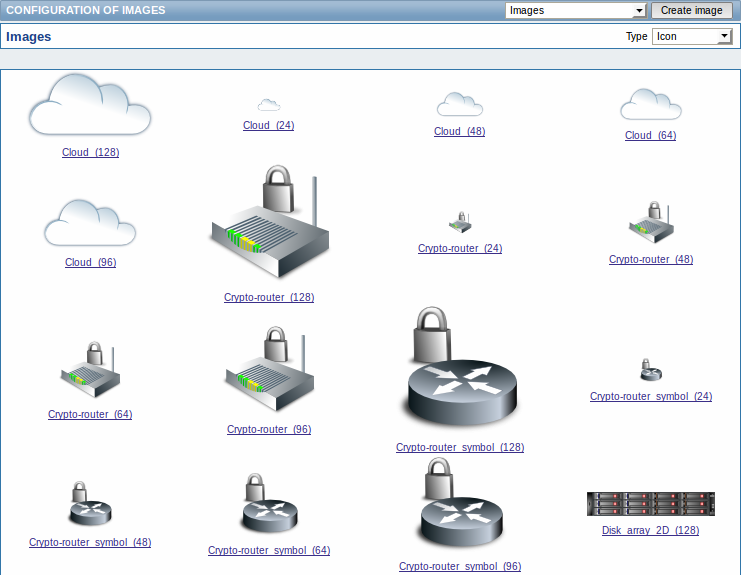Click the Crypto-router (96) icon image

(269, 369)
